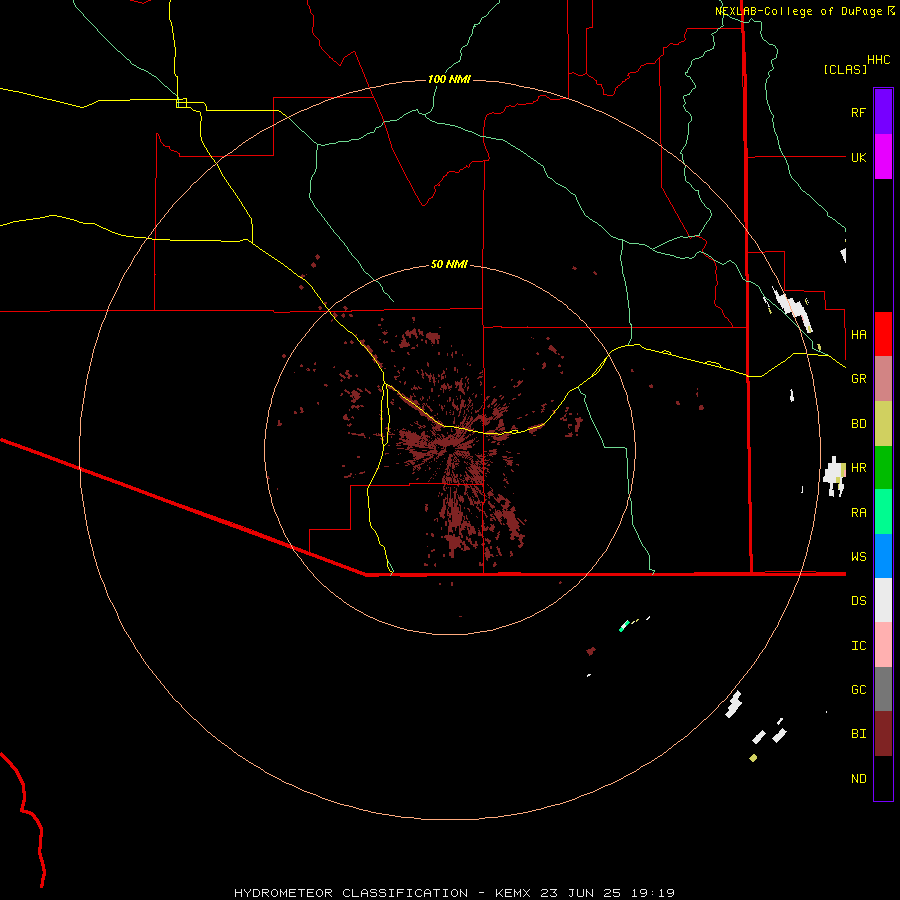Click the GC legend label

tap(858, 690)
